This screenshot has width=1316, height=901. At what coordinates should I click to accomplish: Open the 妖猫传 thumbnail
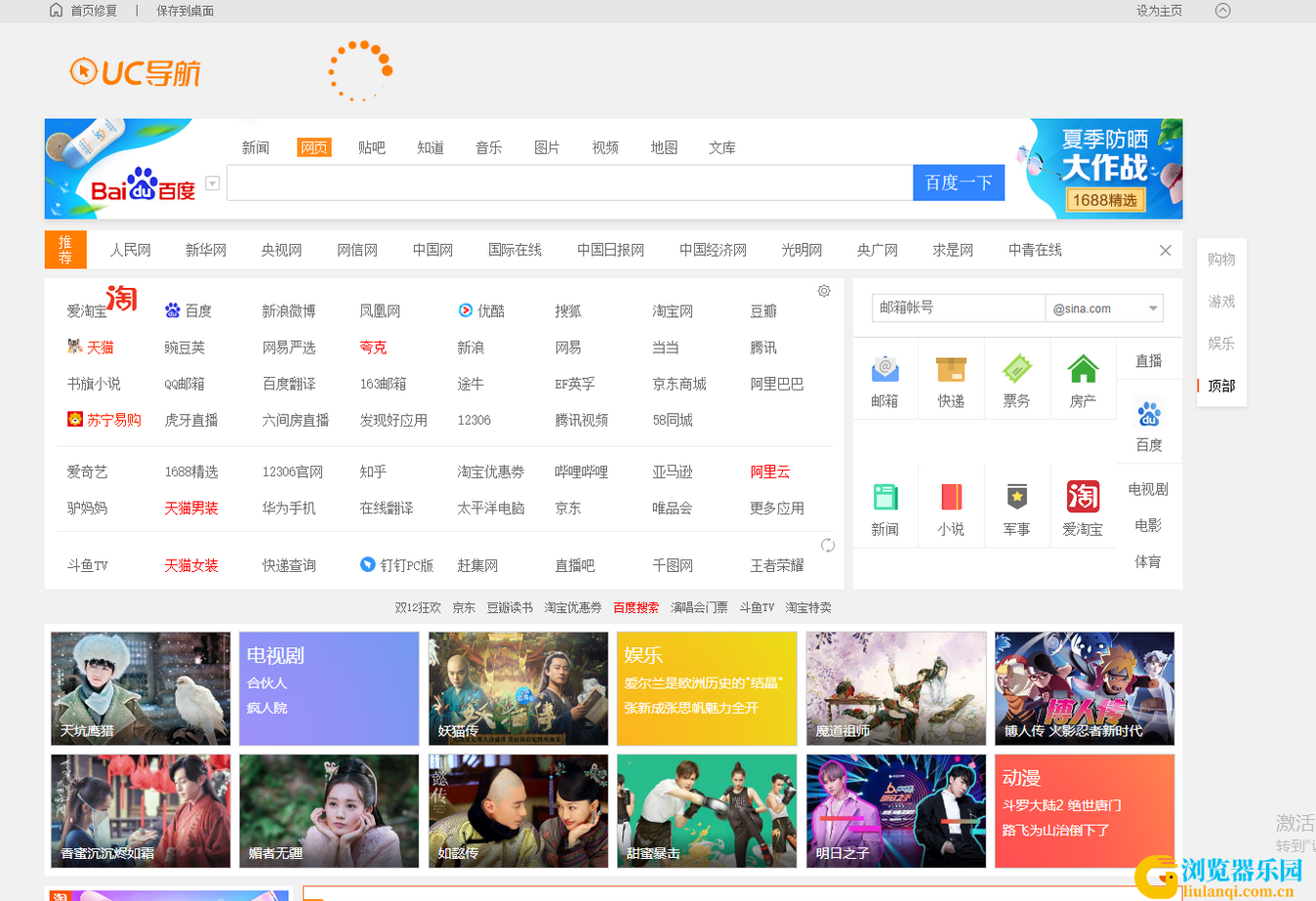518,688
